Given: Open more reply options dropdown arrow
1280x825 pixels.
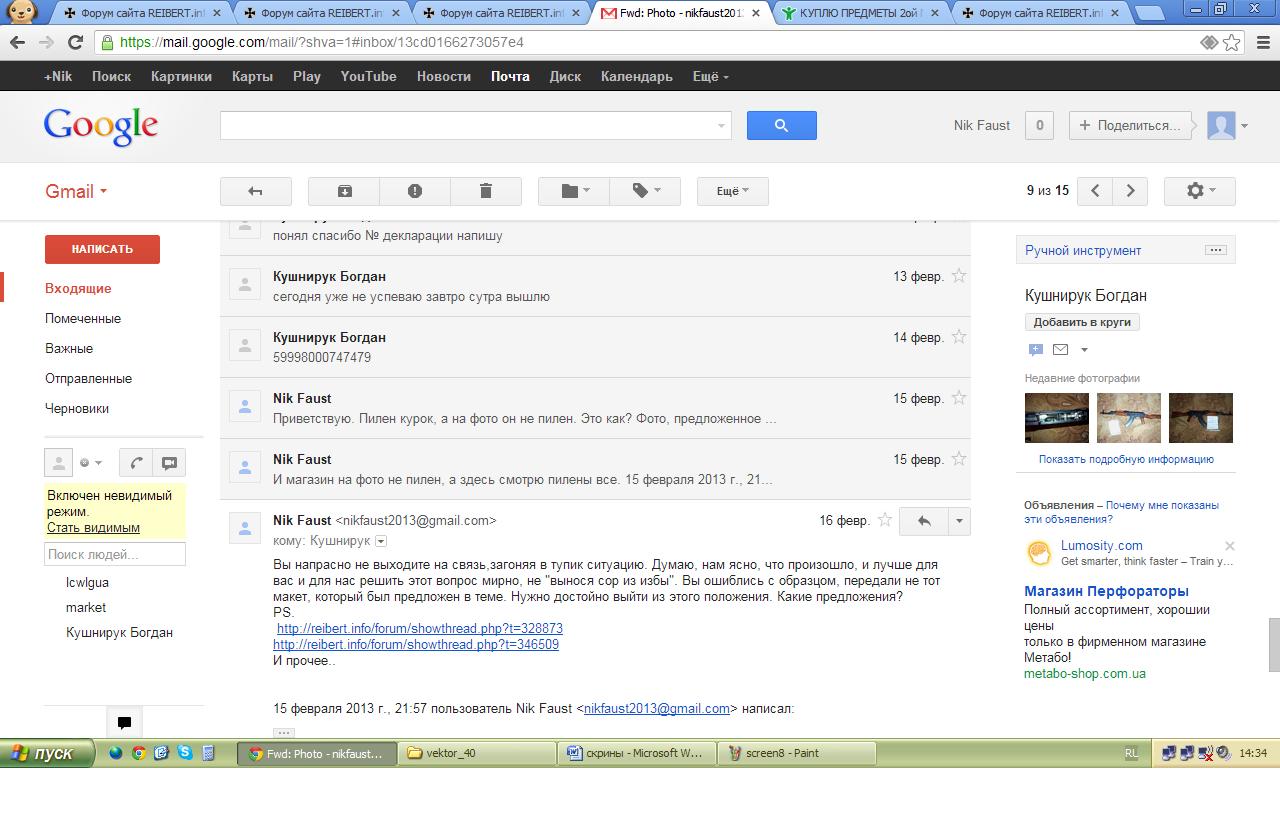Looking at the screenshot, I should point(959,521).
